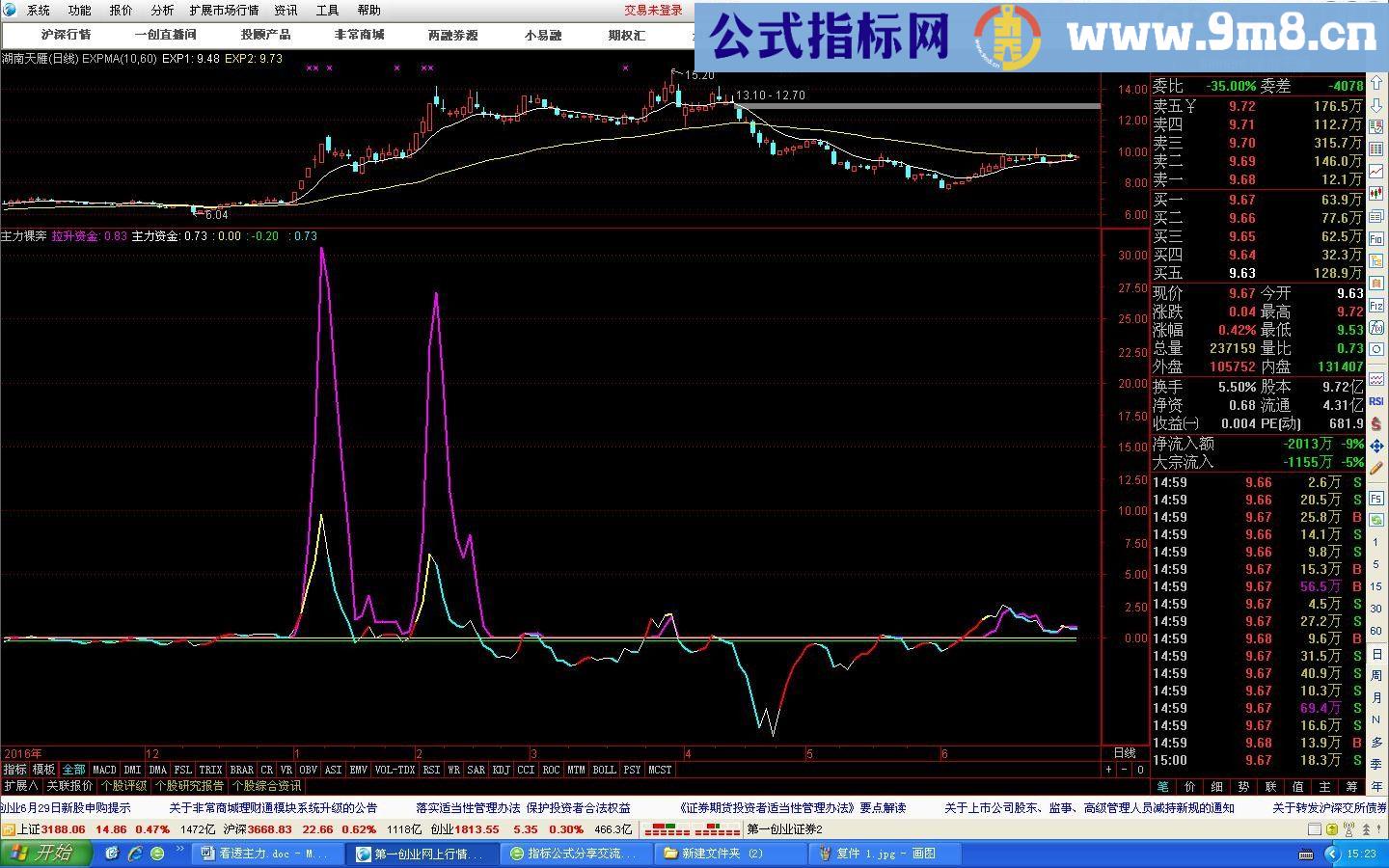Select the 15 minute period in sidebar
1389x868 pixels.
[1376, 585]
